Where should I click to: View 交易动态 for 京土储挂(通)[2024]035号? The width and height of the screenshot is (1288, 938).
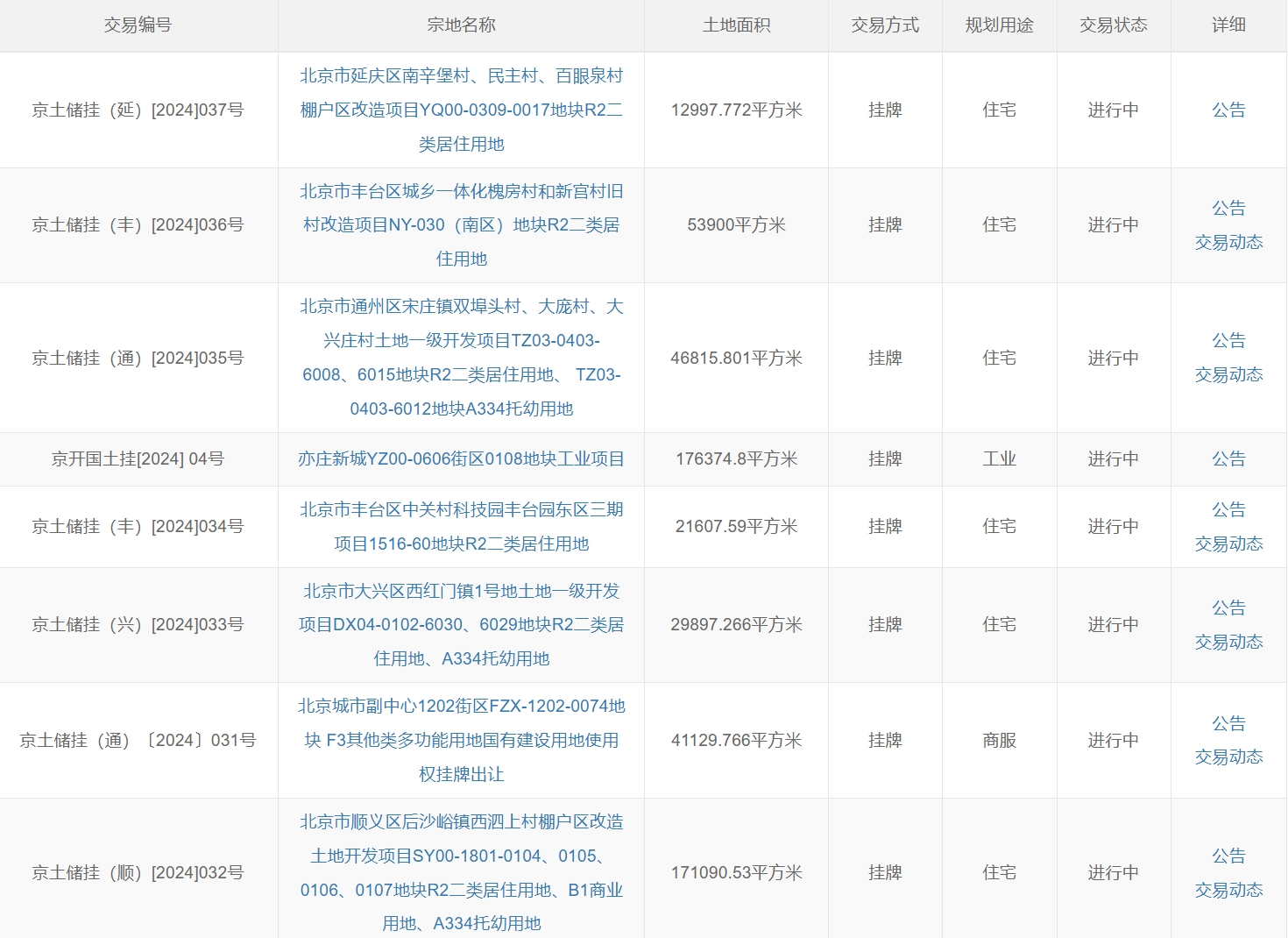tap(1228, 375)
